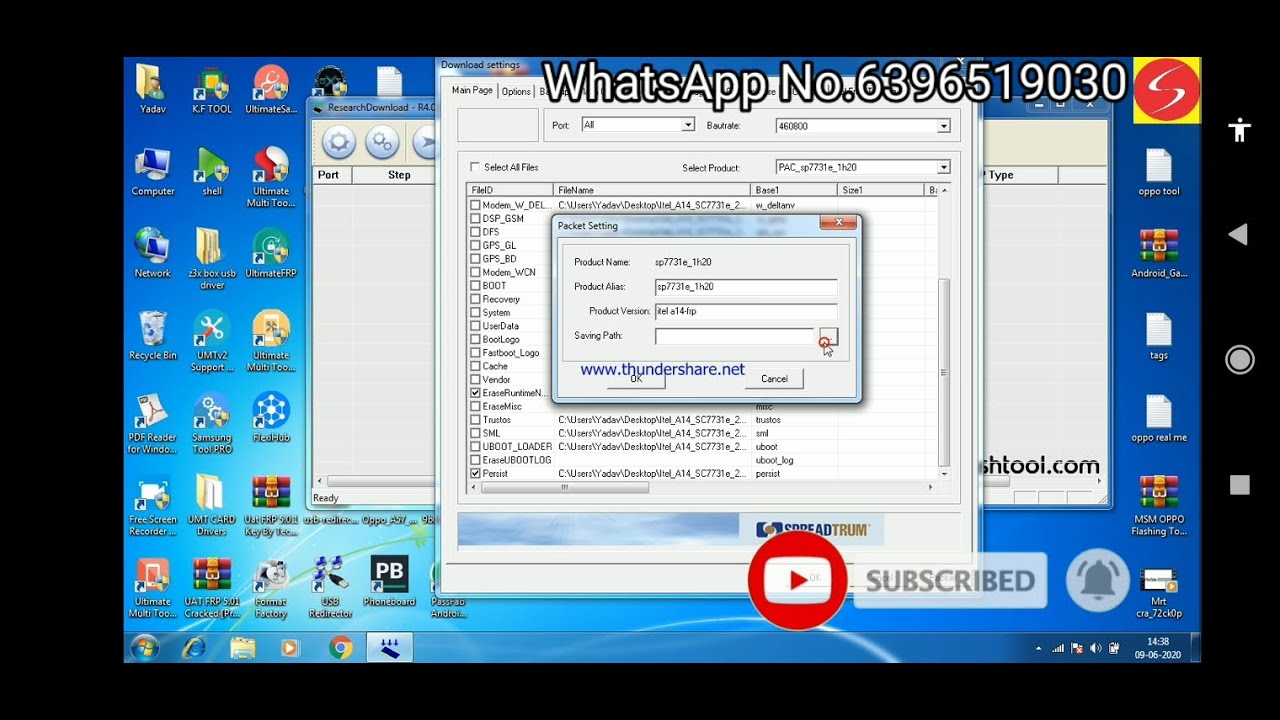Click the Windows Start orb
Screen dimensions: 1280x720
144,648
